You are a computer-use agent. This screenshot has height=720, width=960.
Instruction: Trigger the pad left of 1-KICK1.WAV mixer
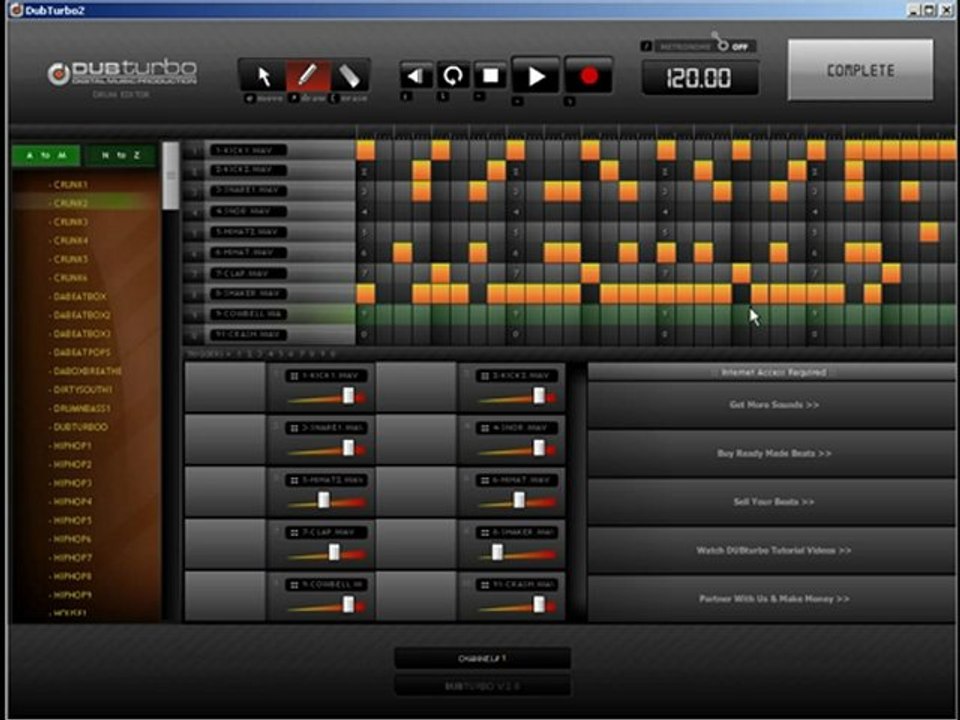coord(225,386)
